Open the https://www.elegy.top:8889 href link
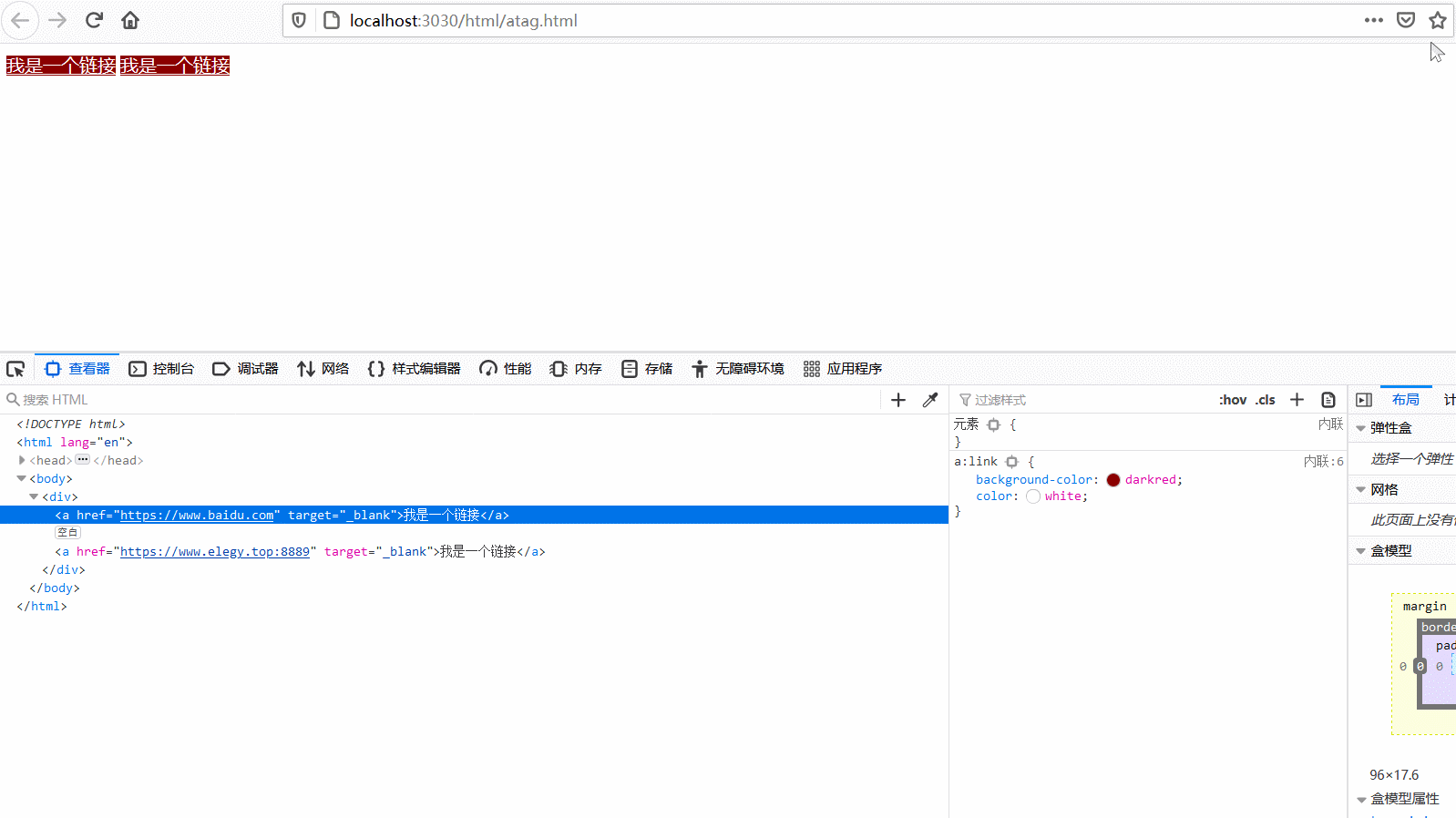Viewport: 1456px width, 818px height. pyautogui.click(x=215, y=552)
